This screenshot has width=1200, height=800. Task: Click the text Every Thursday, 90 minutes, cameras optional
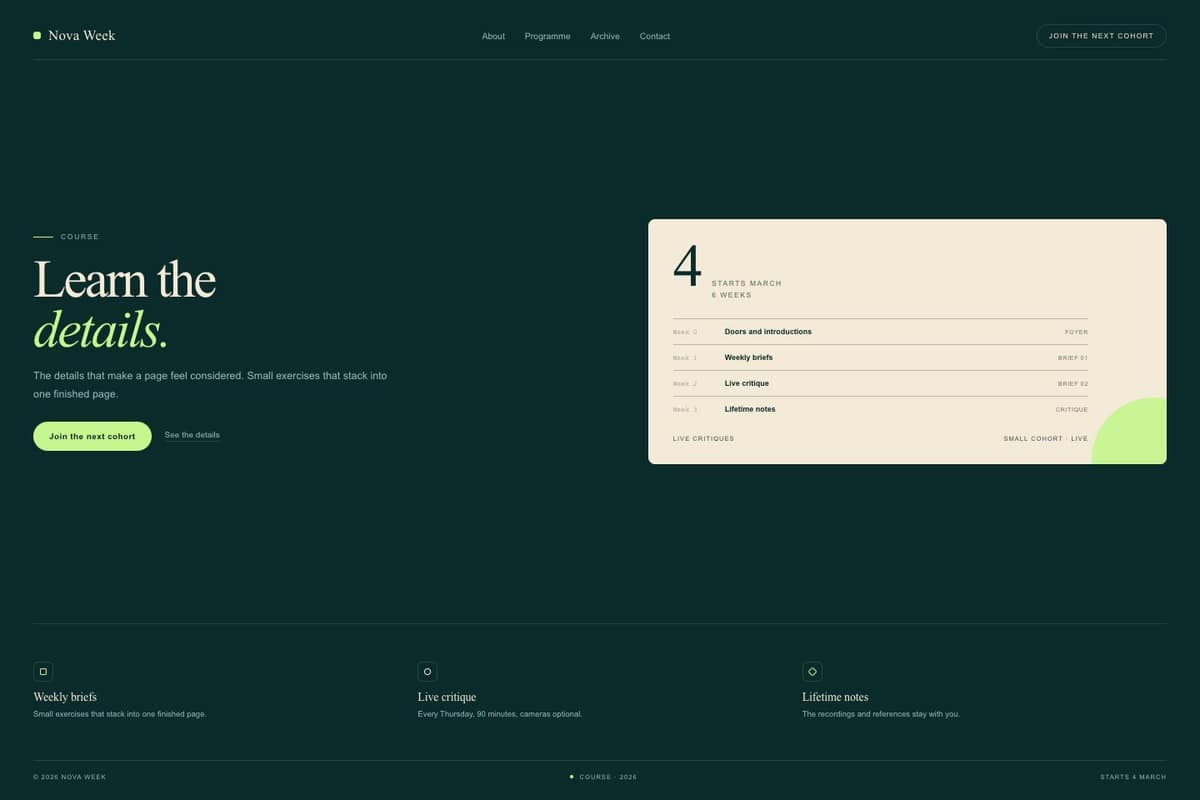click(x=500, y=714)
